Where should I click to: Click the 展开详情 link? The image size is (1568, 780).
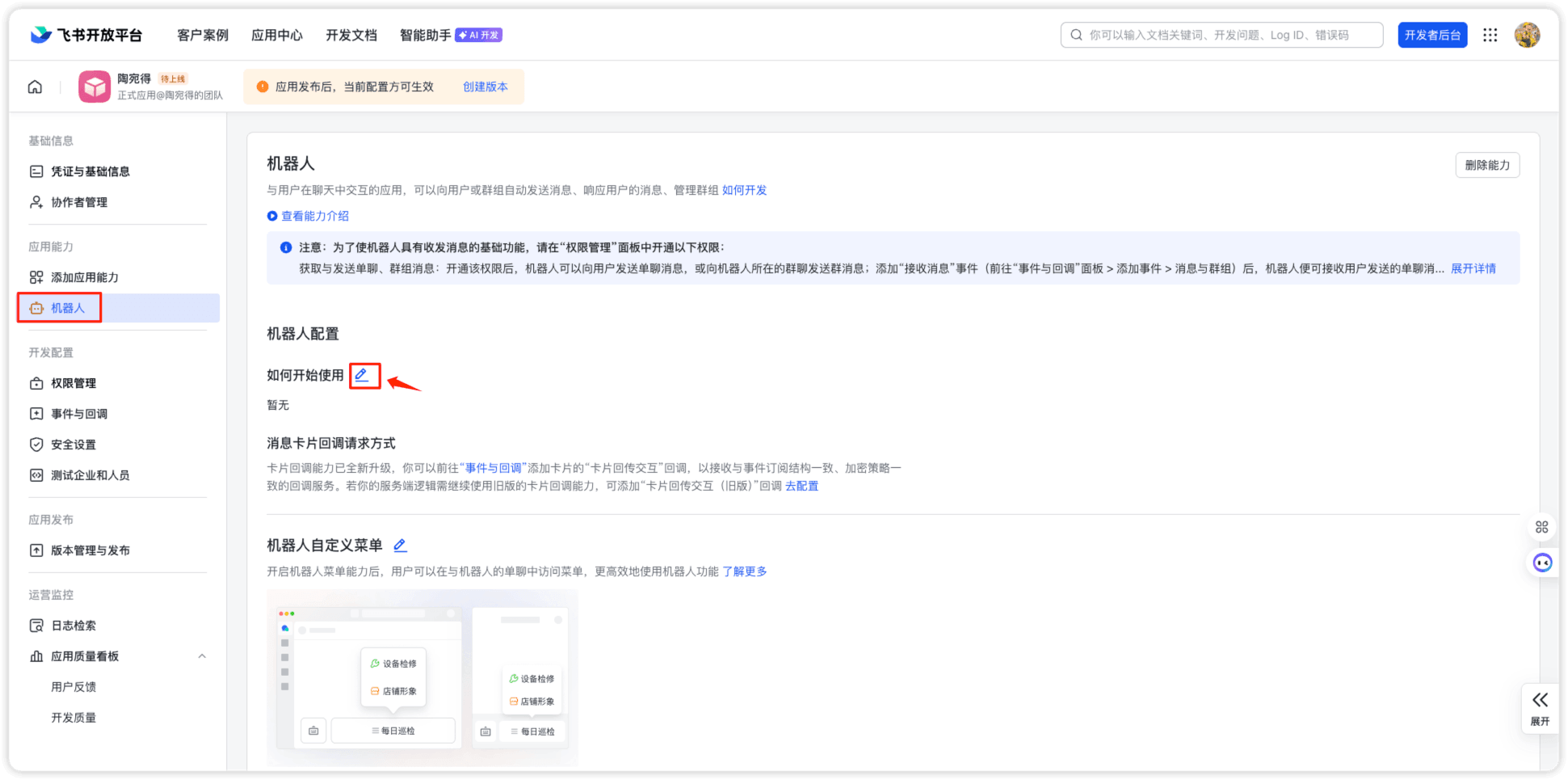coord(1473,268)
